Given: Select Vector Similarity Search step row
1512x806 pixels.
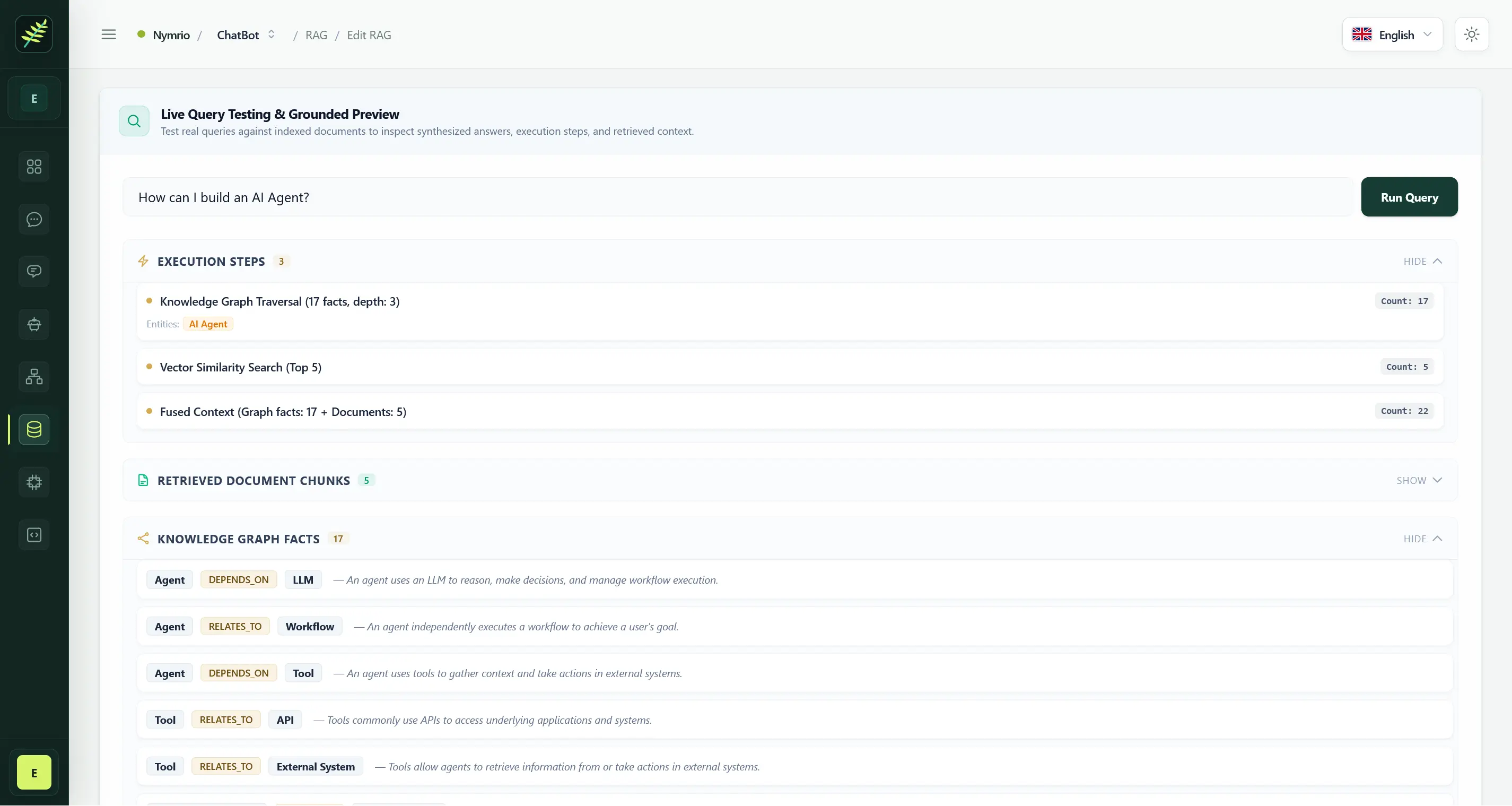Looking at the screenshot, I should click(790, 367).
